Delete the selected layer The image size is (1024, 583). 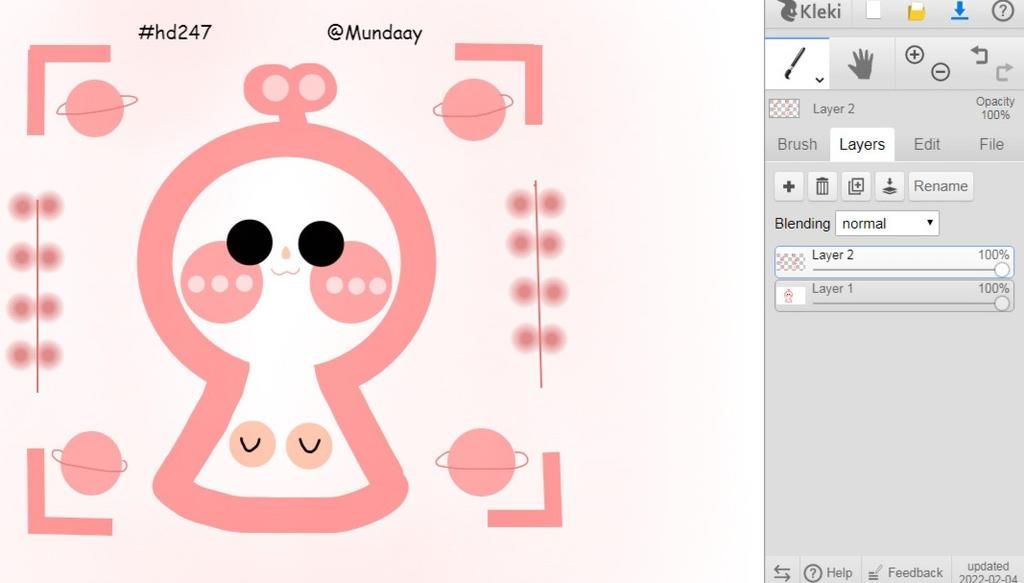[822, 186]
